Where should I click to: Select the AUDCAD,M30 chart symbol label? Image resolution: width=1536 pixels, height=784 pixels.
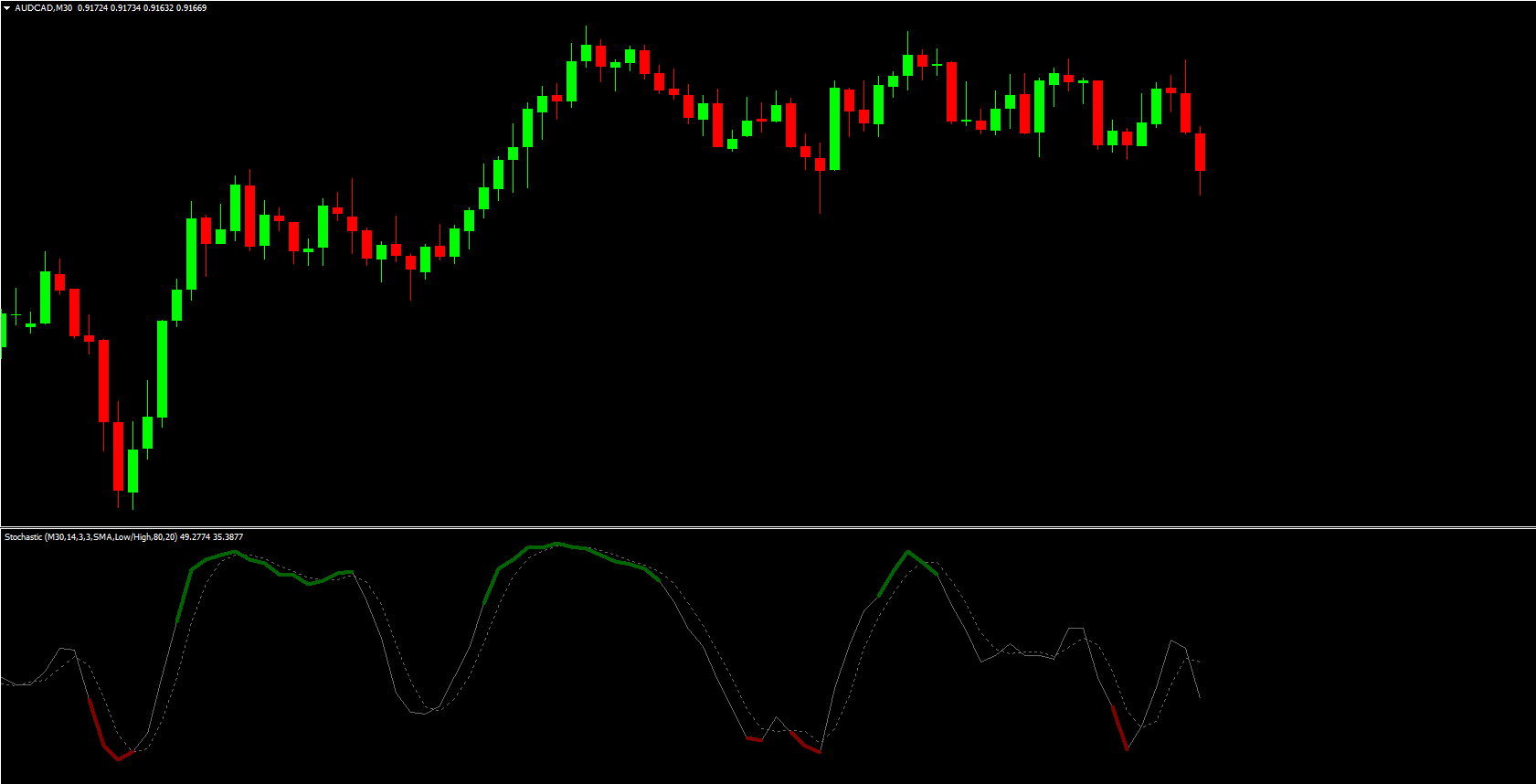(x=44, y=8)
